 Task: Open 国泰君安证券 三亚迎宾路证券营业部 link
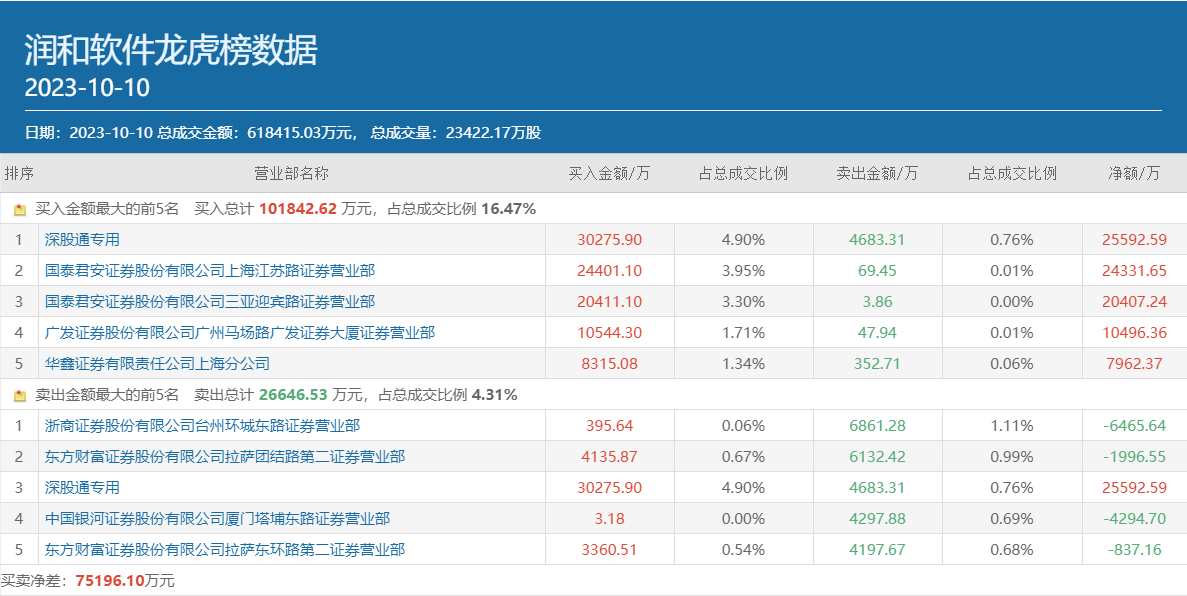(210, 302)
